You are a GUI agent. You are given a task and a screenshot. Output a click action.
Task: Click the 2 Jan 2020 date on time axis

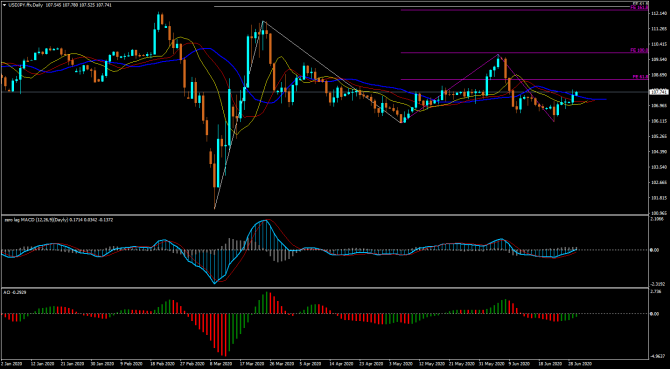click(11, 365)
